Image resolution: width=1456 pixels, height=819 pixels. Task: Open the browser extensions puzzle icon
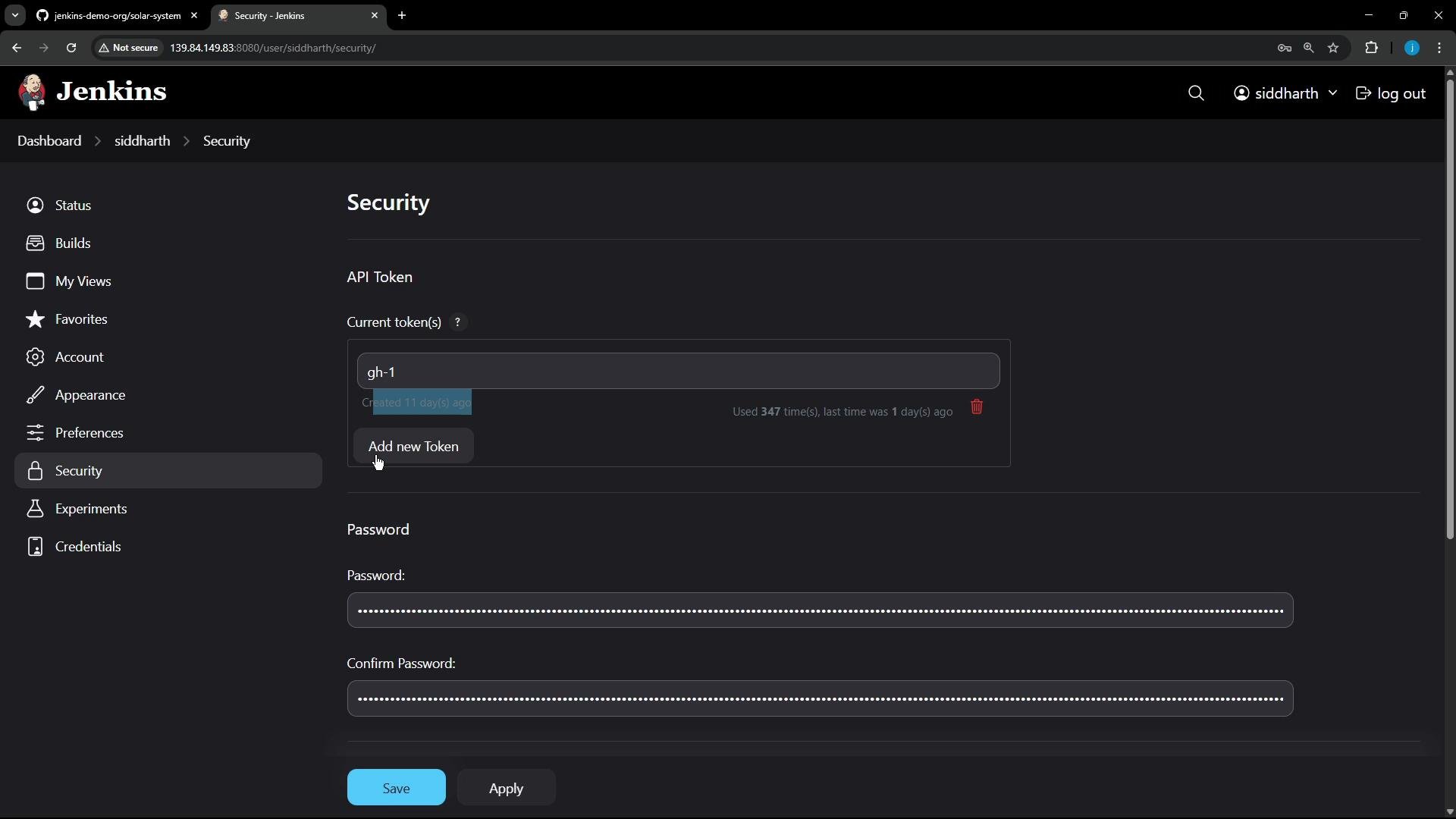click(1371, 48)
